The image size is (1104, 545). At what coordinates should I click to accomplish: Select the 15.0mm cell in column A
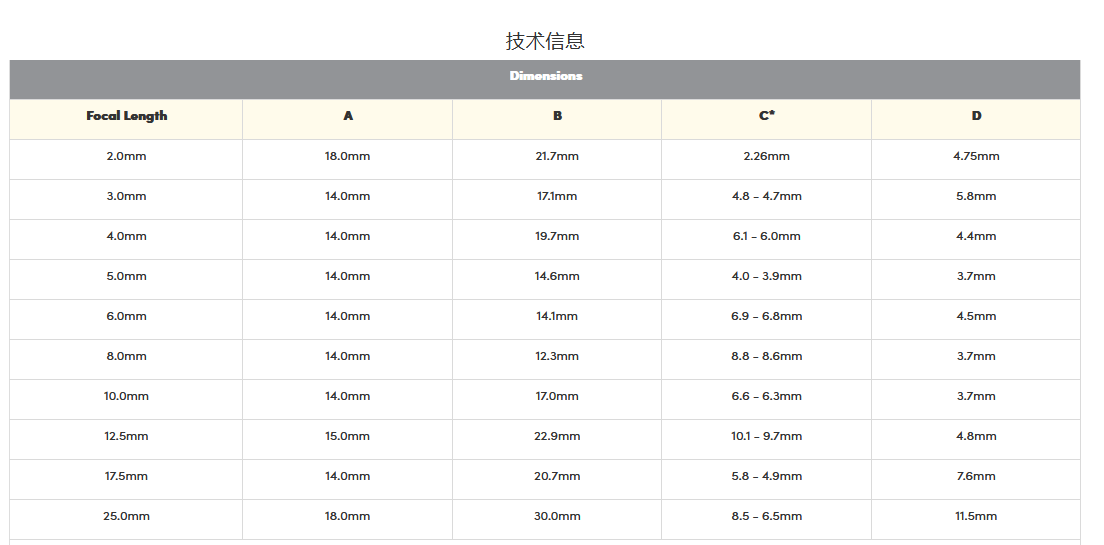(347, 436)
